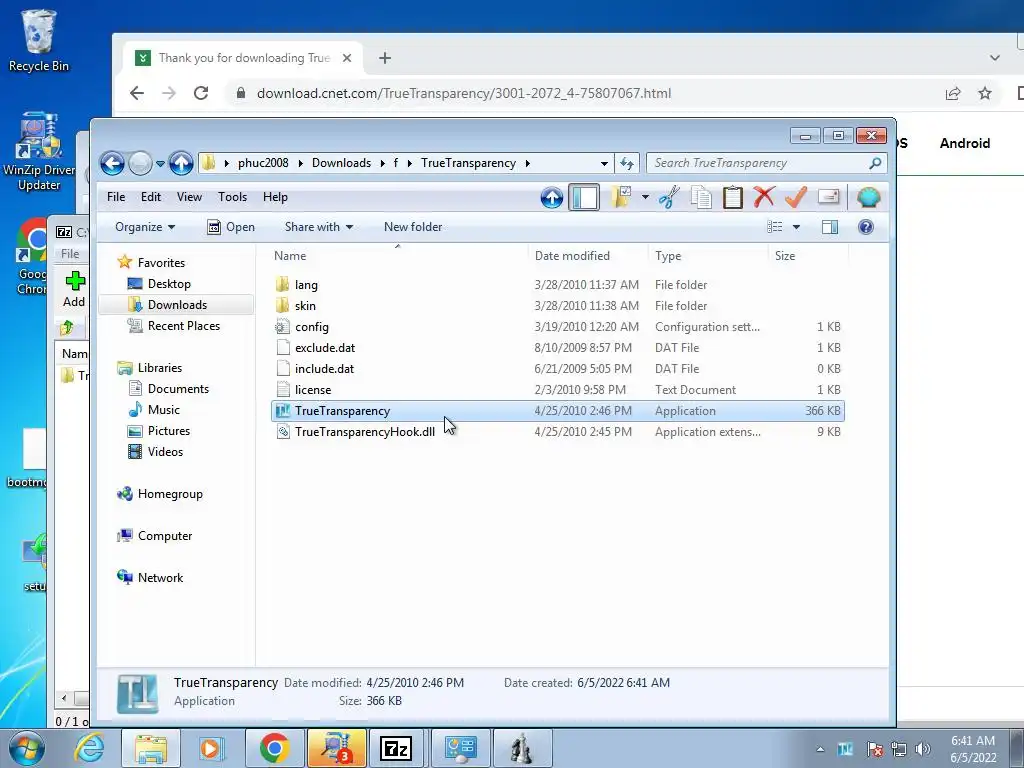This screenshot has width=1024, height=768.
Task: Open the Tools menu
Action: click(232, 197)
